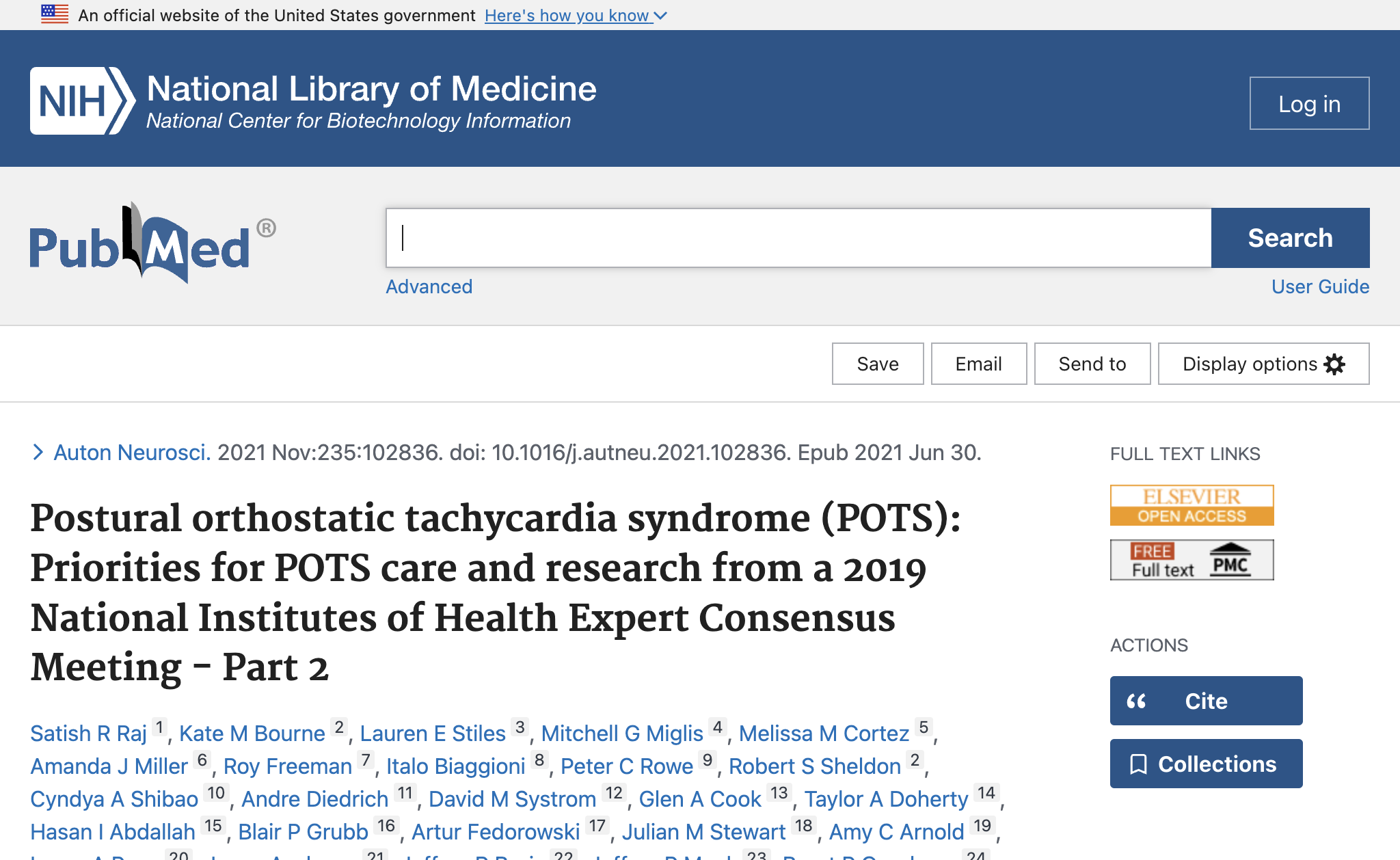Open author Taylor A Doherty

click(886, 799)
